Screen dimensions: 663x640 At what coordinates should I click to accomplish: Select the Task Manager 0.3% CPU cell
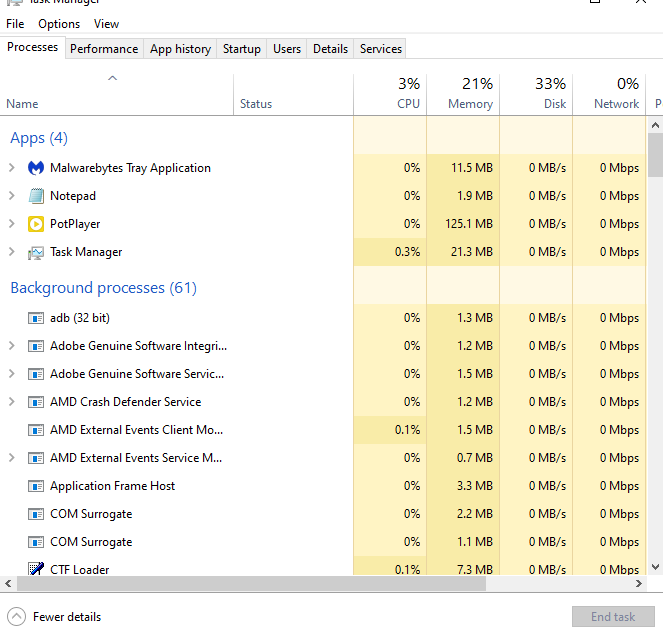pos(390,252)
